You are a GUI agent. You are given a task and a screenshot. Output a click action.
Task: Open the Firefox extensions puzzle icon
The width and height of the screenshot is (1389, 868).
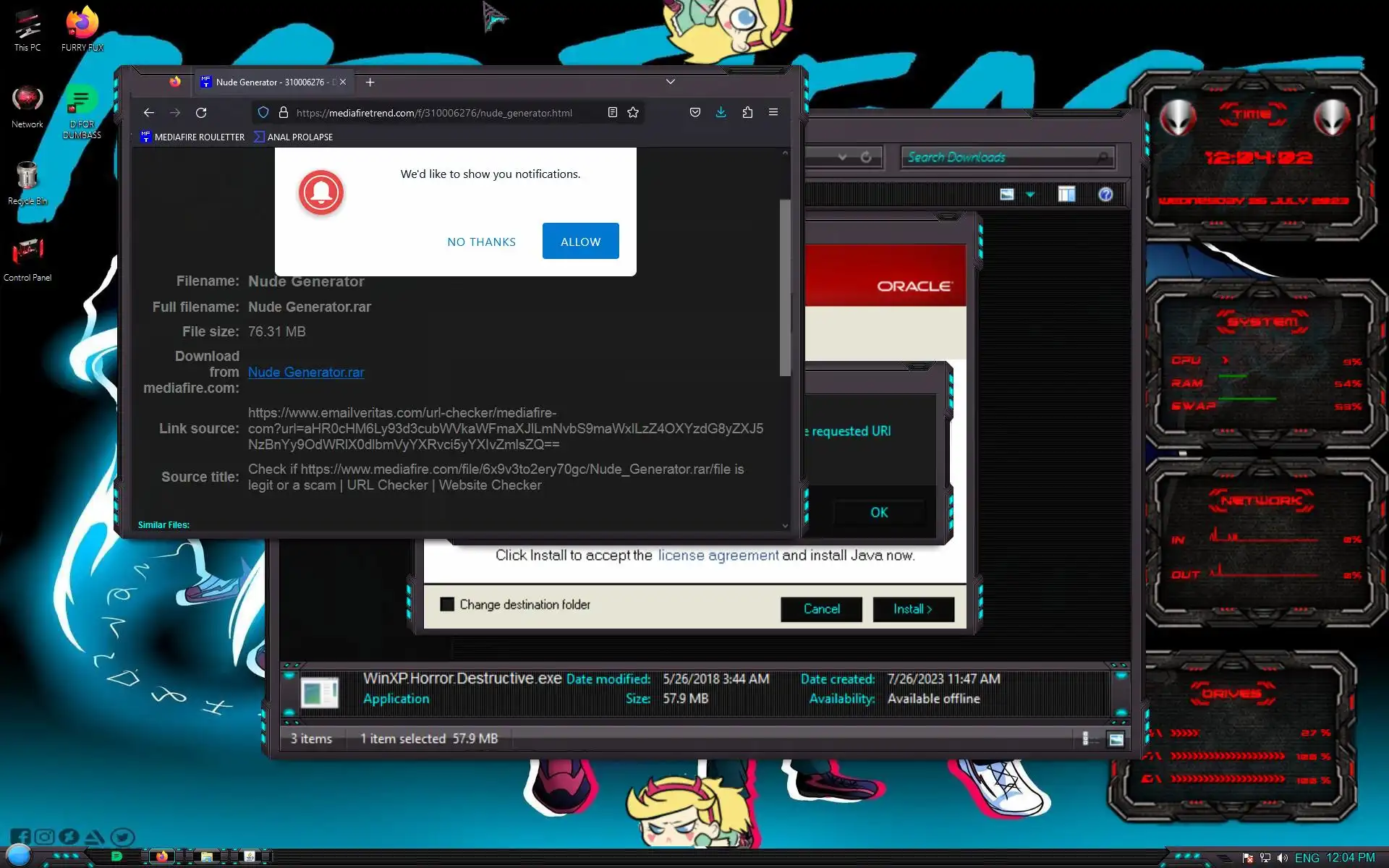pyautogui.click(x=747, y=113)
